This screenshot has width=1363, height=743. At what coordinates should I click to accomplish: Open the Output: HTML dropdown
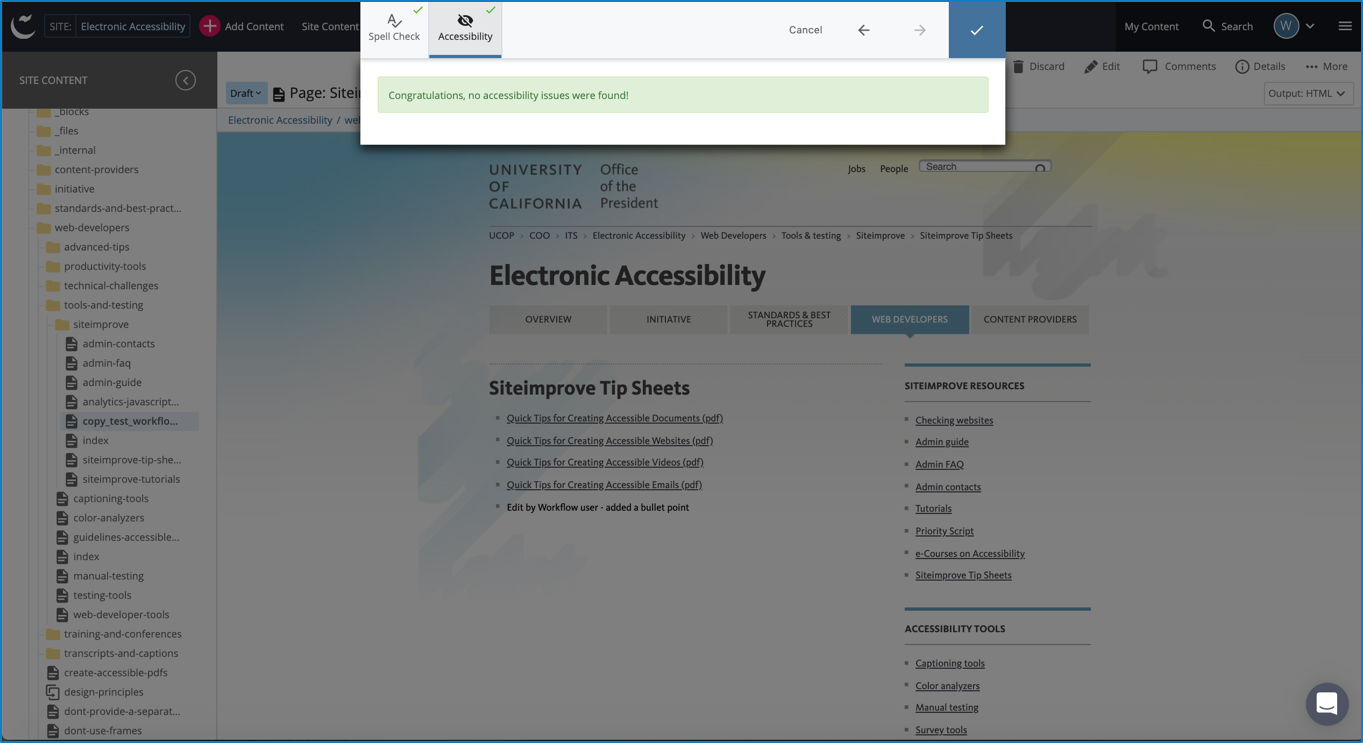pos(1308,93)
